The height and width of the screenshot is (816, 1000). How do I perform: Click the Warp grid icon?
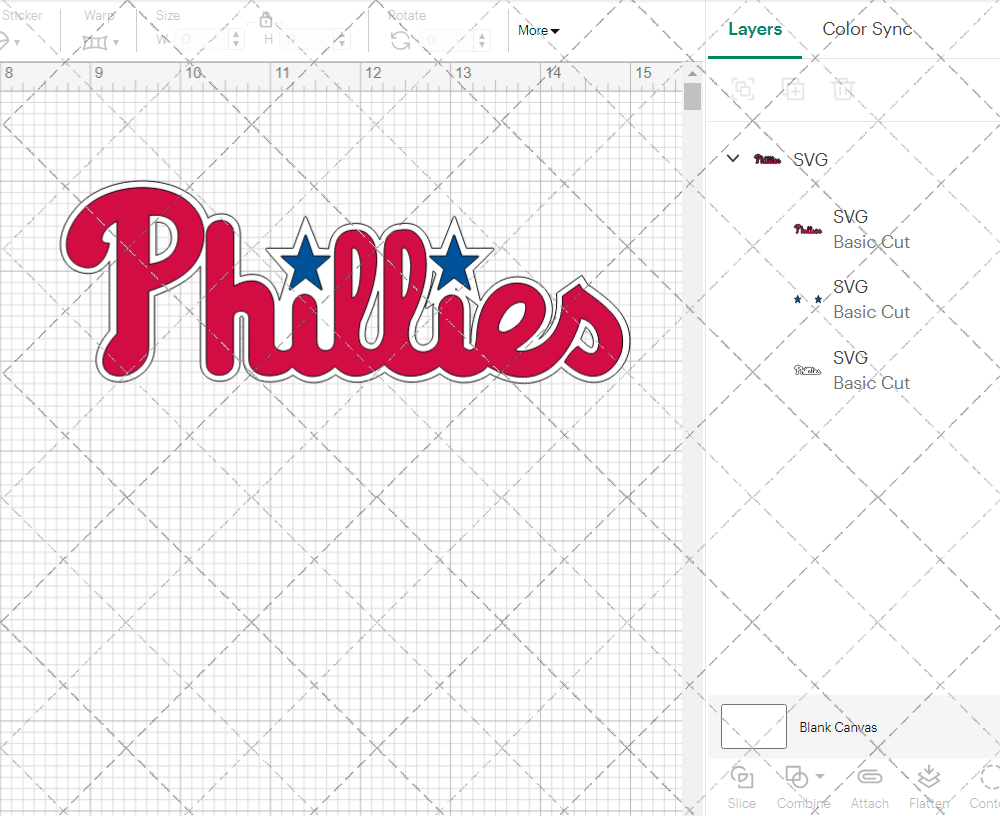tap(95, 42)
